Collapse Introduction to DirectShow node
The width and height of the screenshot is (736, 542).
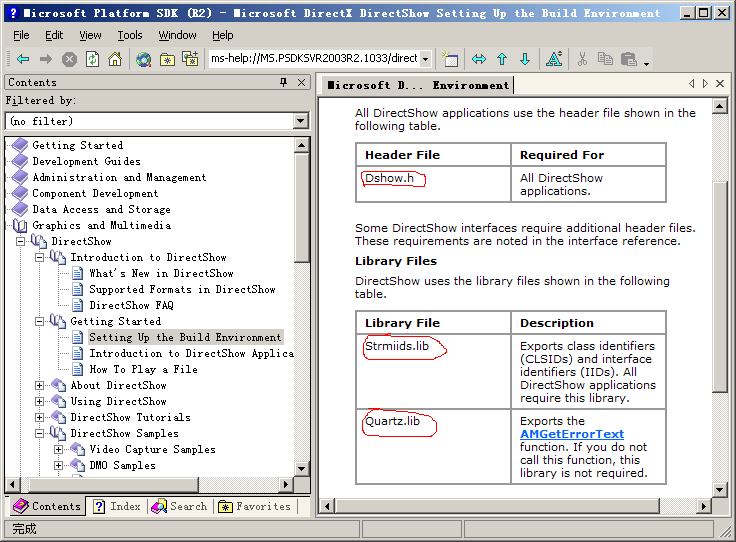pyautogui.click(x=40, y=258)
